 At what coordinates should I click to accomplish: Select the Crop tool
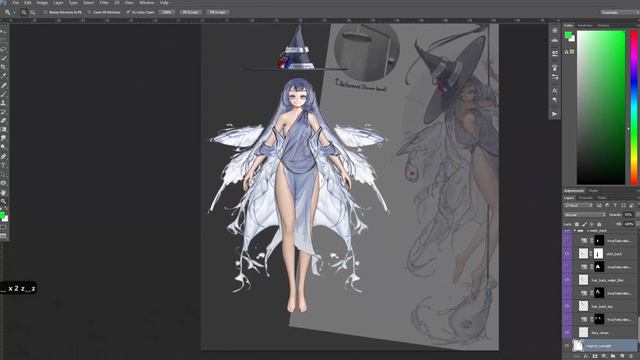4,67
